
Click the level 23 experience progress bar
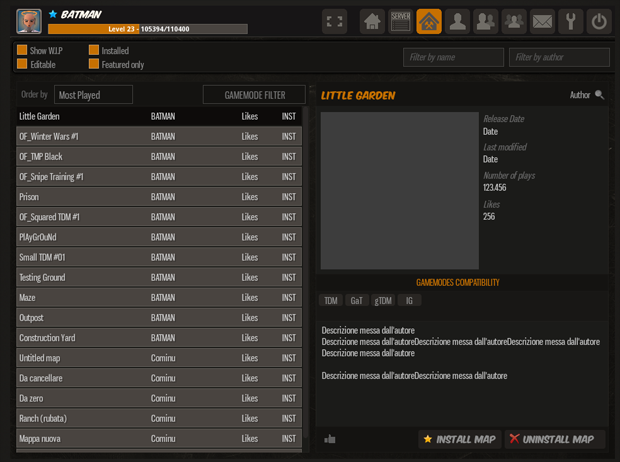(148, 29)
